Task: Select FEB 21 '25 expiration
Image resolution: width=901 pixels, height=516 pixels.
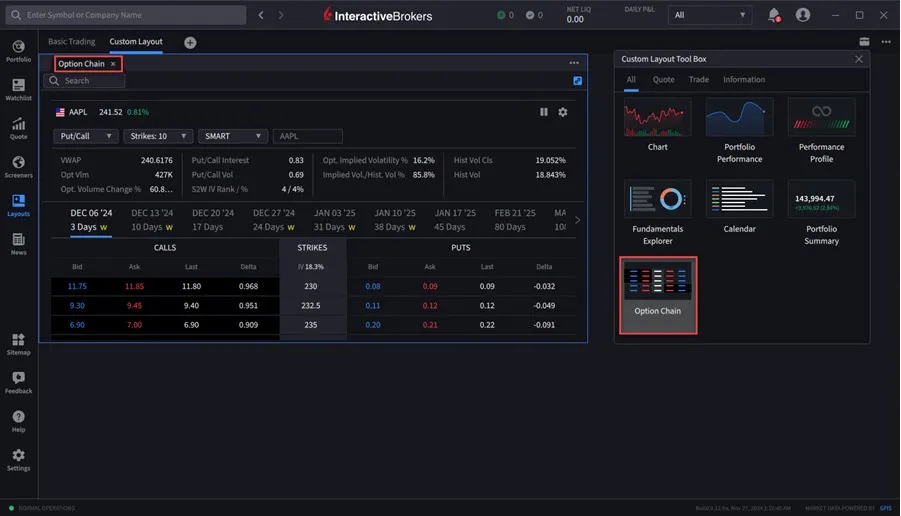Action: (515, 220)
